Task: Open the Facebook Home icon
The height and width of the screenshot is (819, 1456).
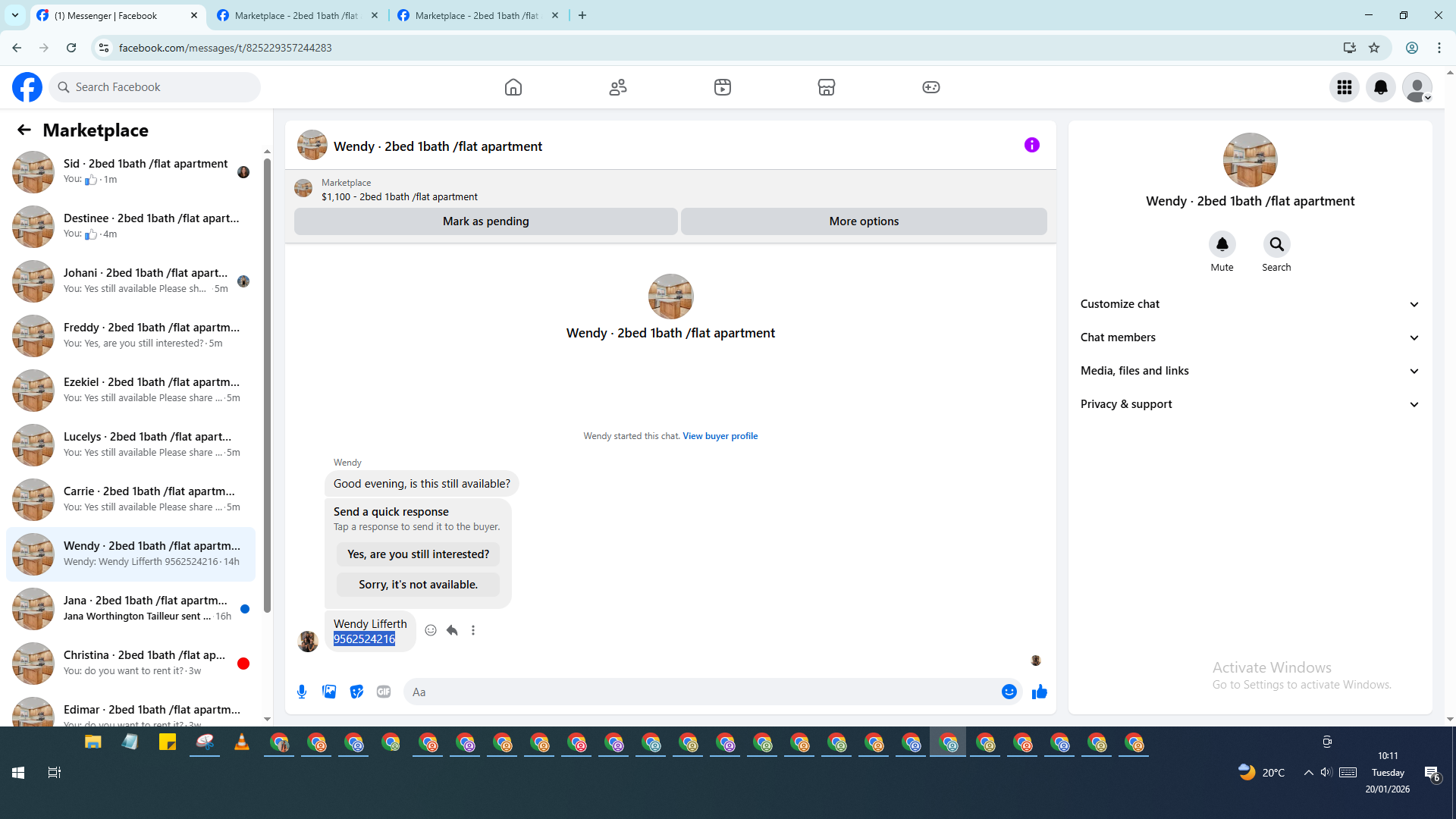Action: (513, 87)
